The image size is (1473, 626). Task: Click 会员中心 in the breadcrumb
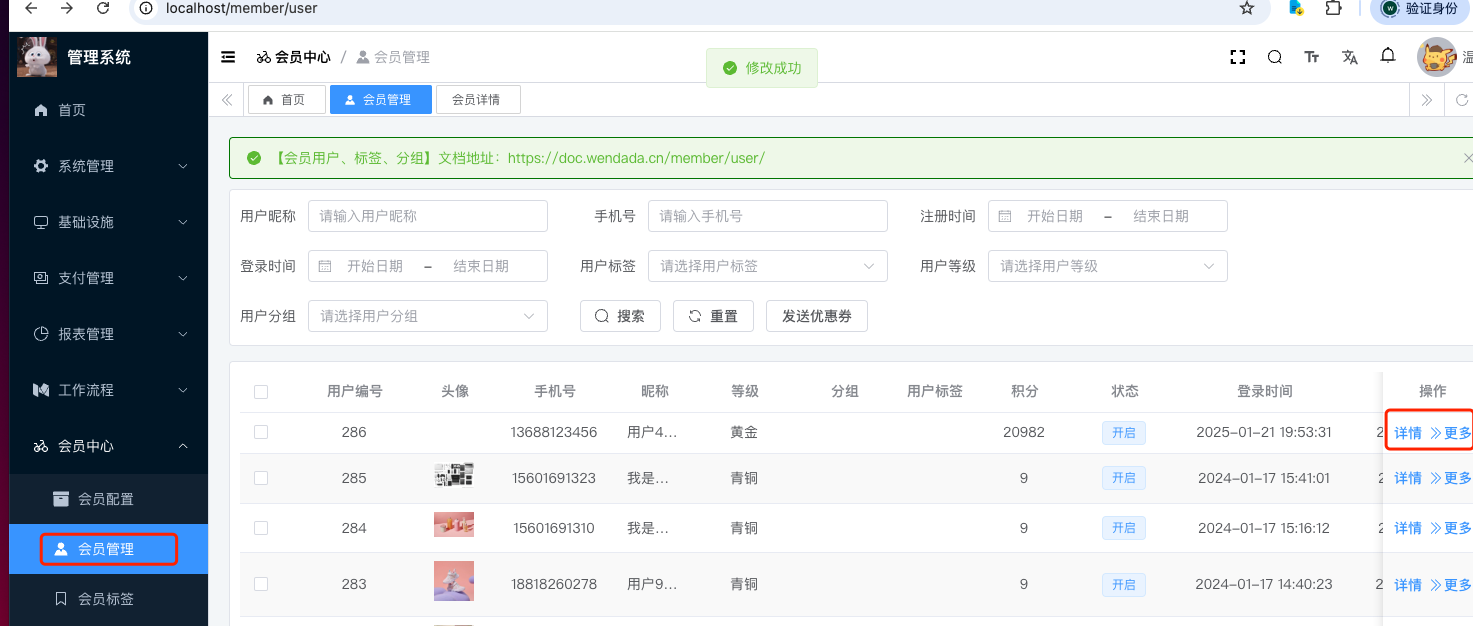tap(293, 57)
